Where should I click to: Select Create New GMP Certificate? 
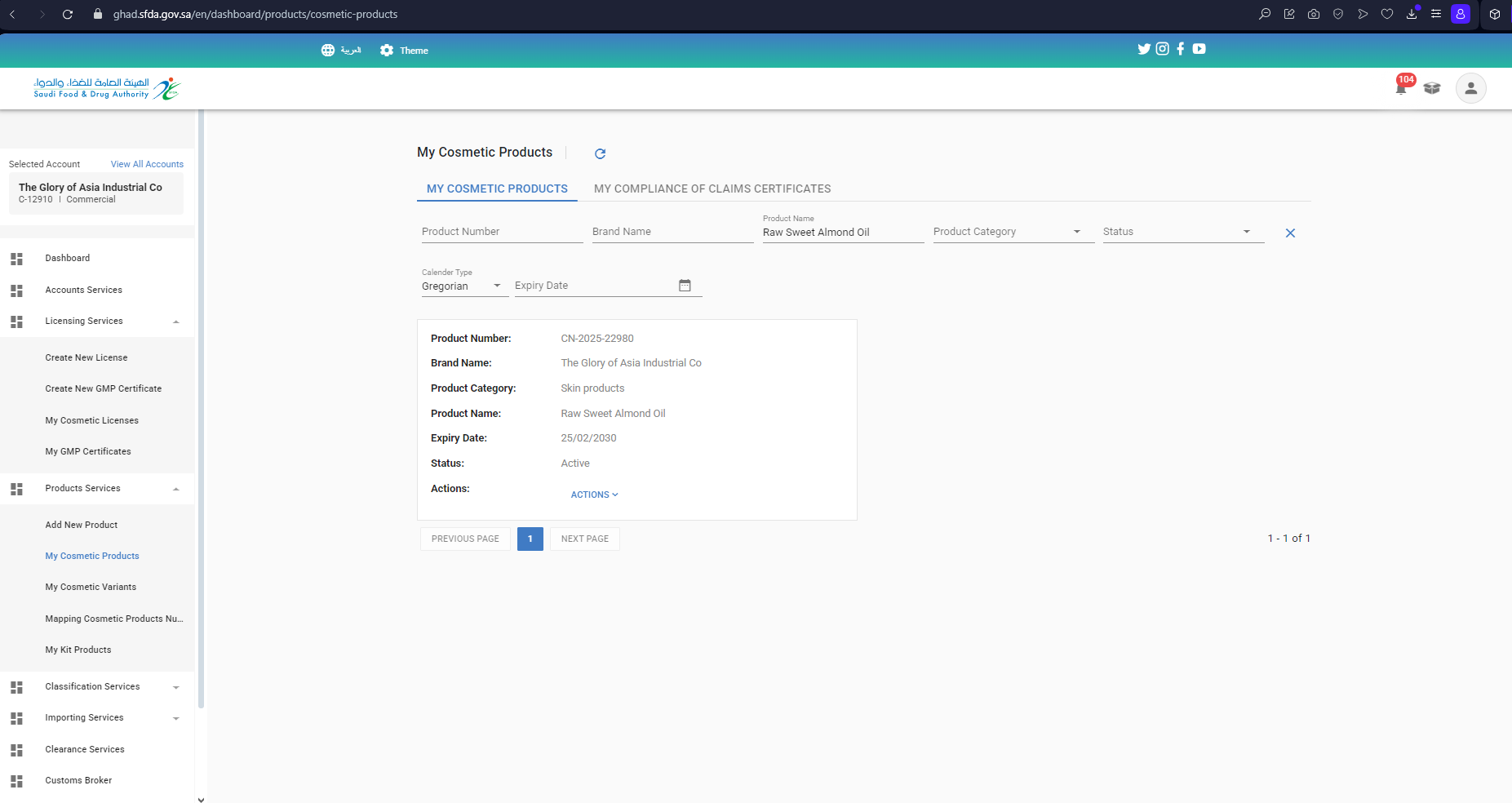tap(104, 389)
